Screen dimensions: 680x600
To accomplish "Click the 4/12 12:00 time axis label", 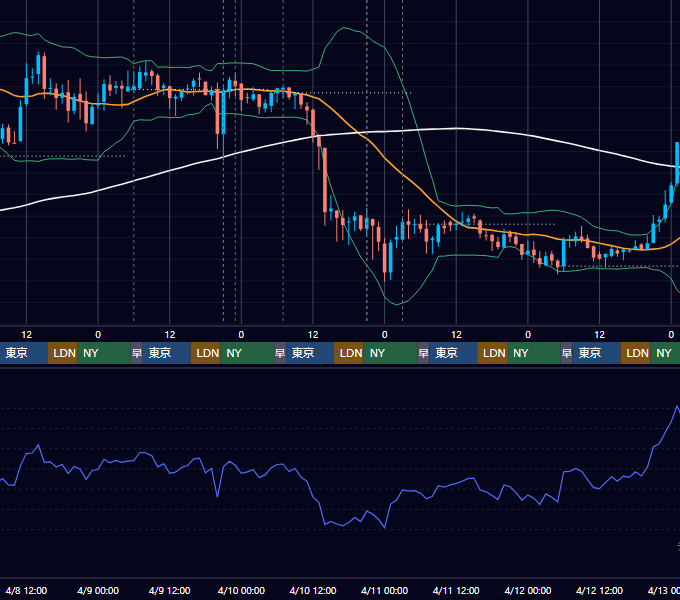I will pyautogui.click(x=599, y=591).
